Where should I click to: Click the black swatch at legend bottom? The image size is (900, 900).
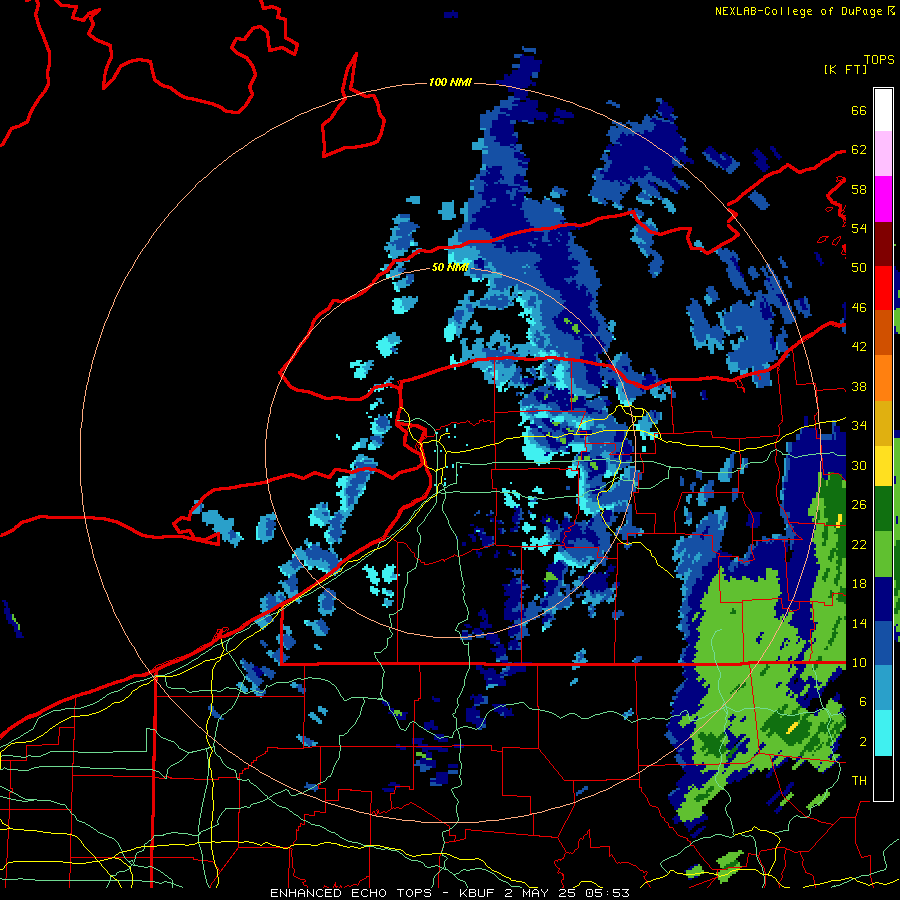tap(883, 778)
